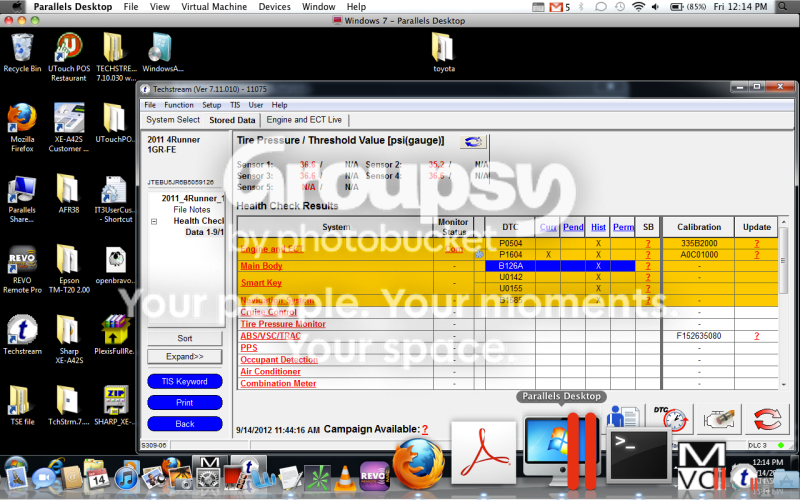800x500 pixels.
Task: Click the Pend column header link
Action: [x=573, y=227]
